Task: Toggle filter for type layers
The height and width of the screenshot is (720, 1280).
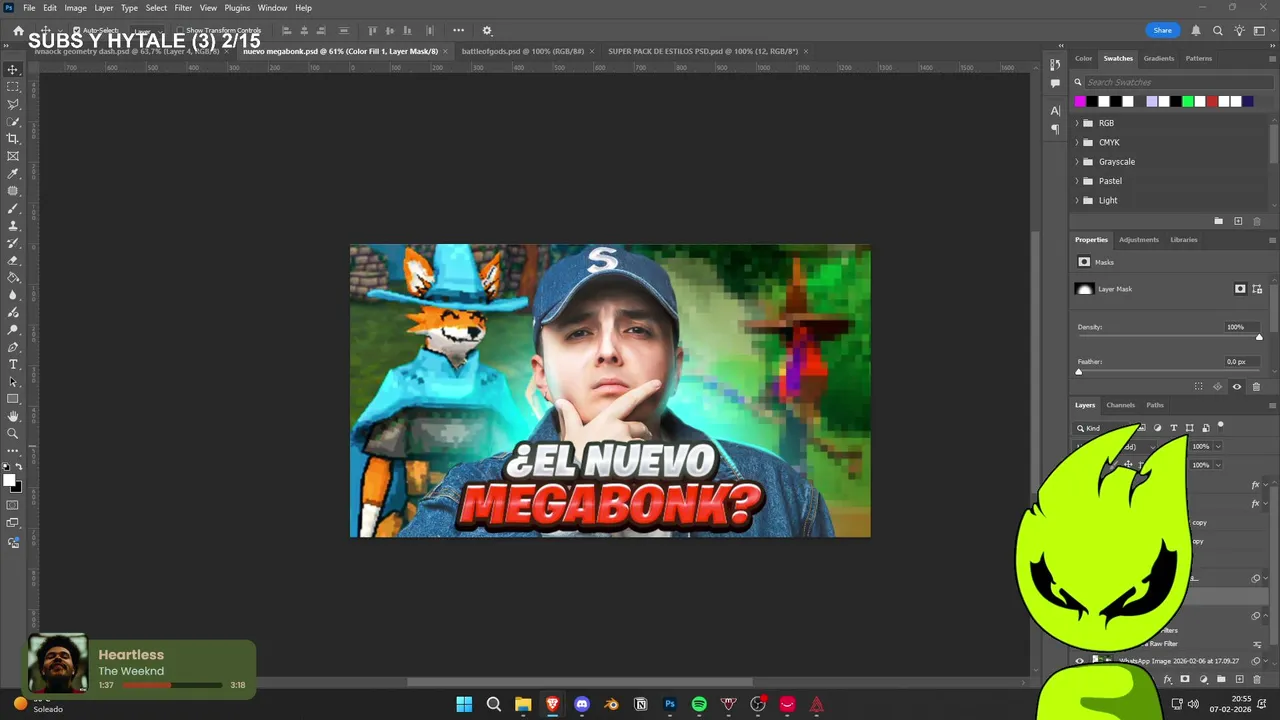Action: (1174, 428)
